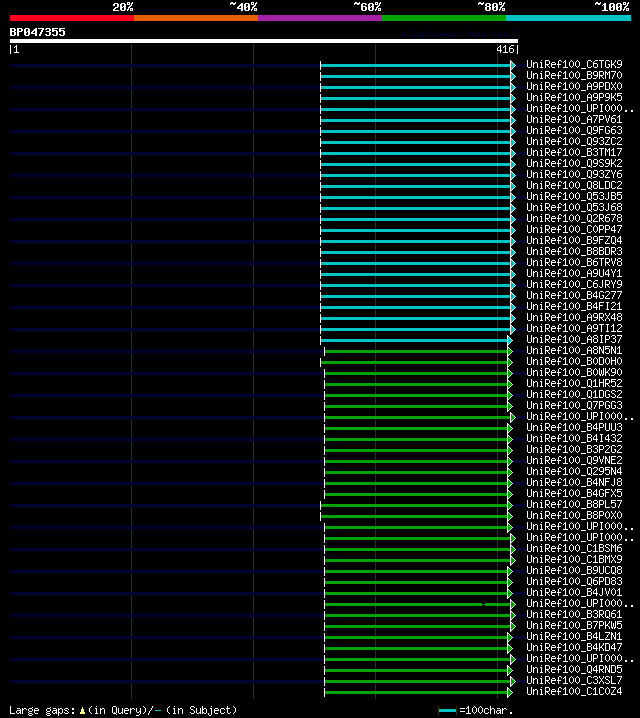Viewport: 640px width, 718px height.
Task: Open hit UniRef100_B6TRV8
Action: click(x=574, y=262)
